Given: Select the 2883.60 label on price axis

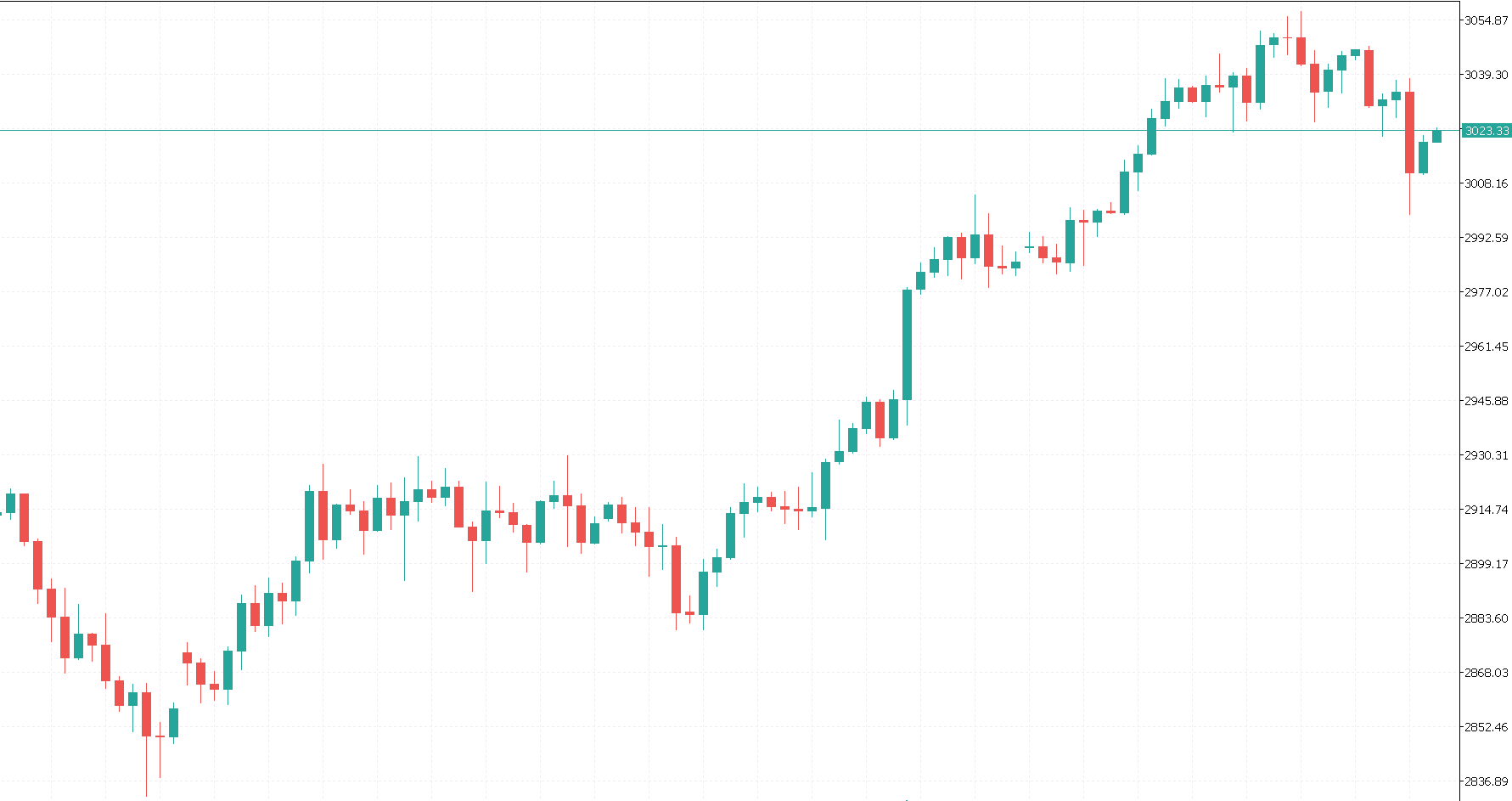Looking at the screenshot, I should point(1486,618).
